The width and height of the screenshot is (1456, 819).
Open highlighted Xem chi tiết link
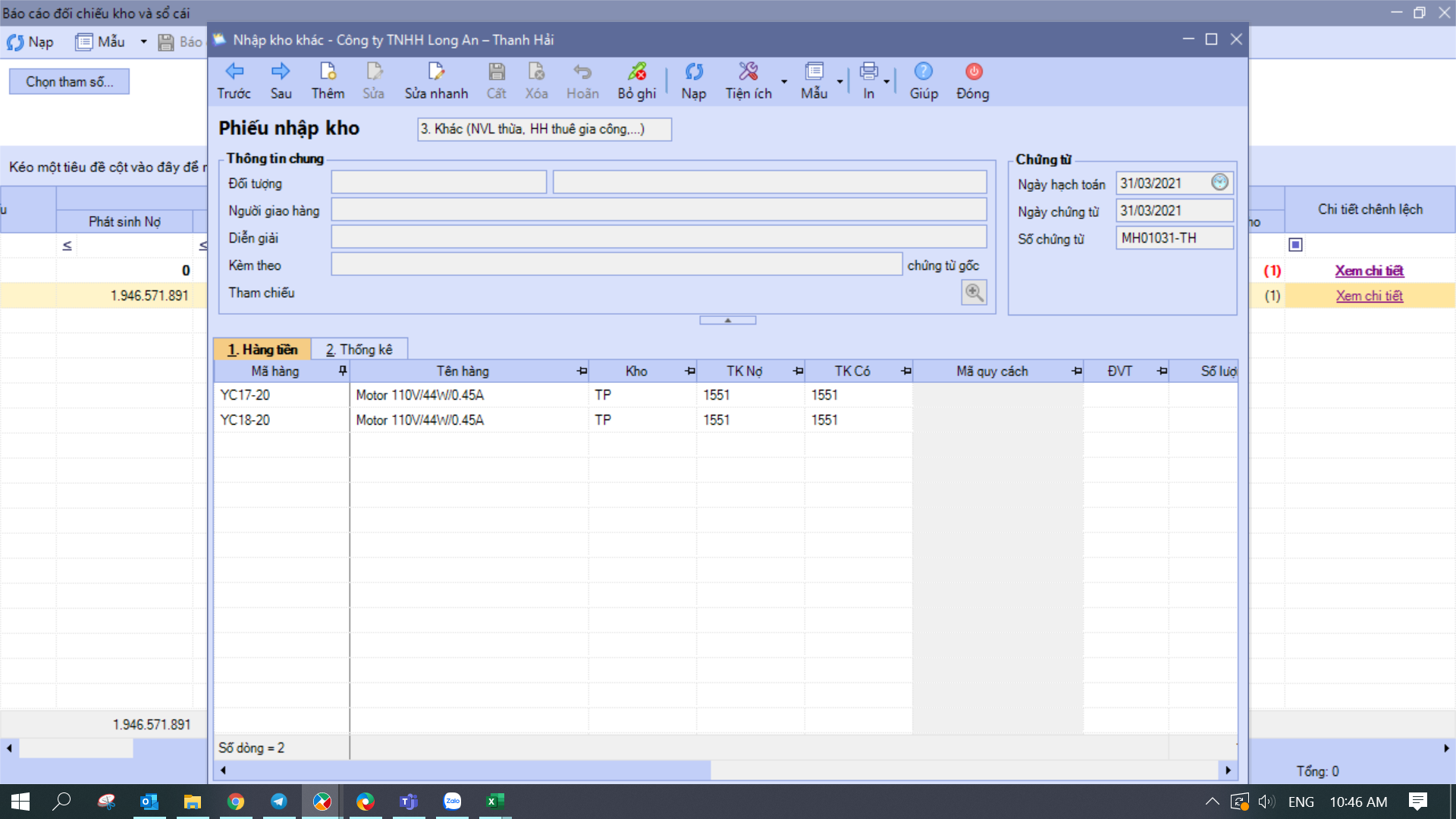1369,296
